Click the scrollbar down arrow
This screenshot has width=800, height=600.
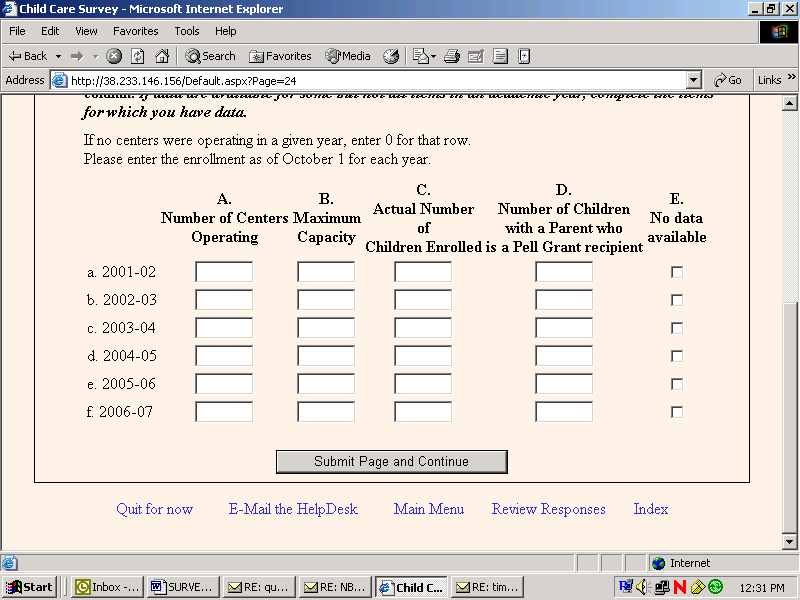pos(790,542)
